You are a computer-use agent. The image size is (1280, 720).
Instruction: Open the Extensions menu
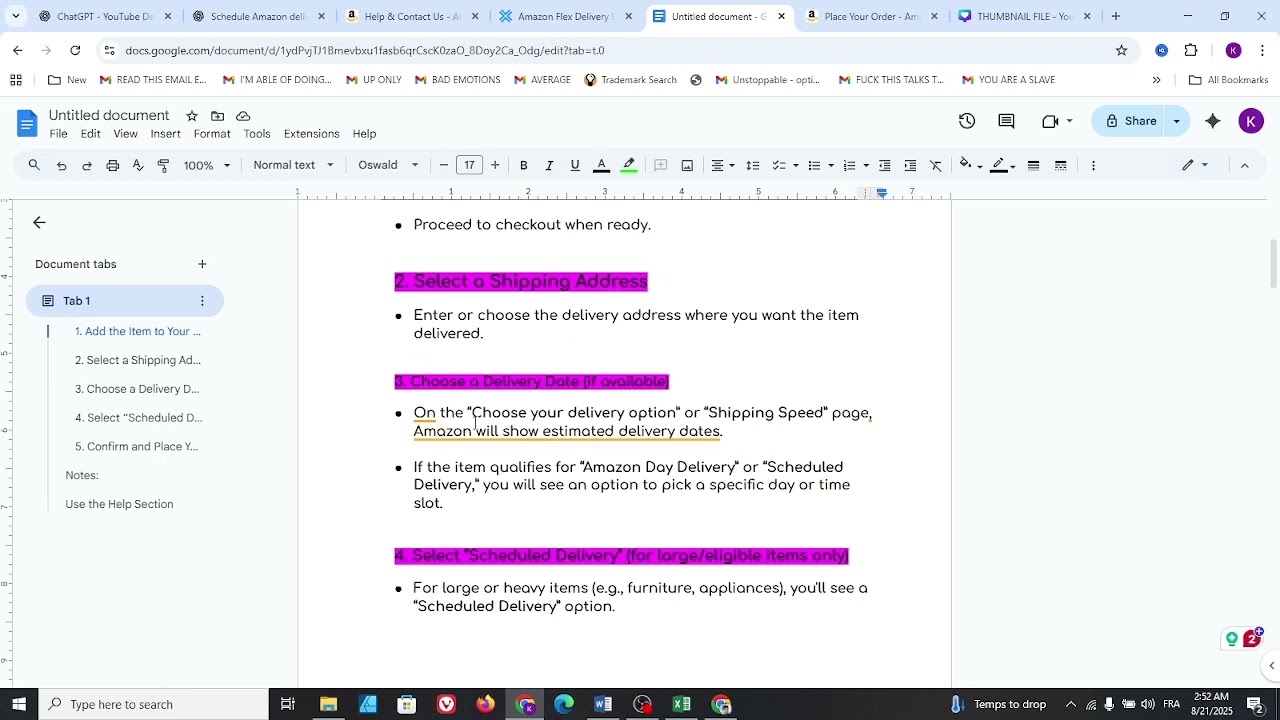click(x=312, y=134)
